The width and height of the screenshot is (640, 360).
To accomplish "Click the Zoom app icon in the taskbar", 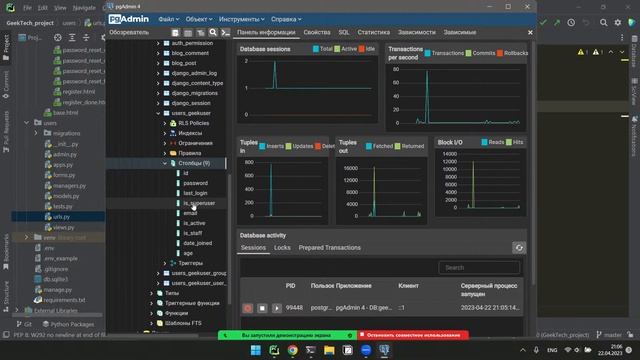I will pyautogui.click(x=366, y=350).
